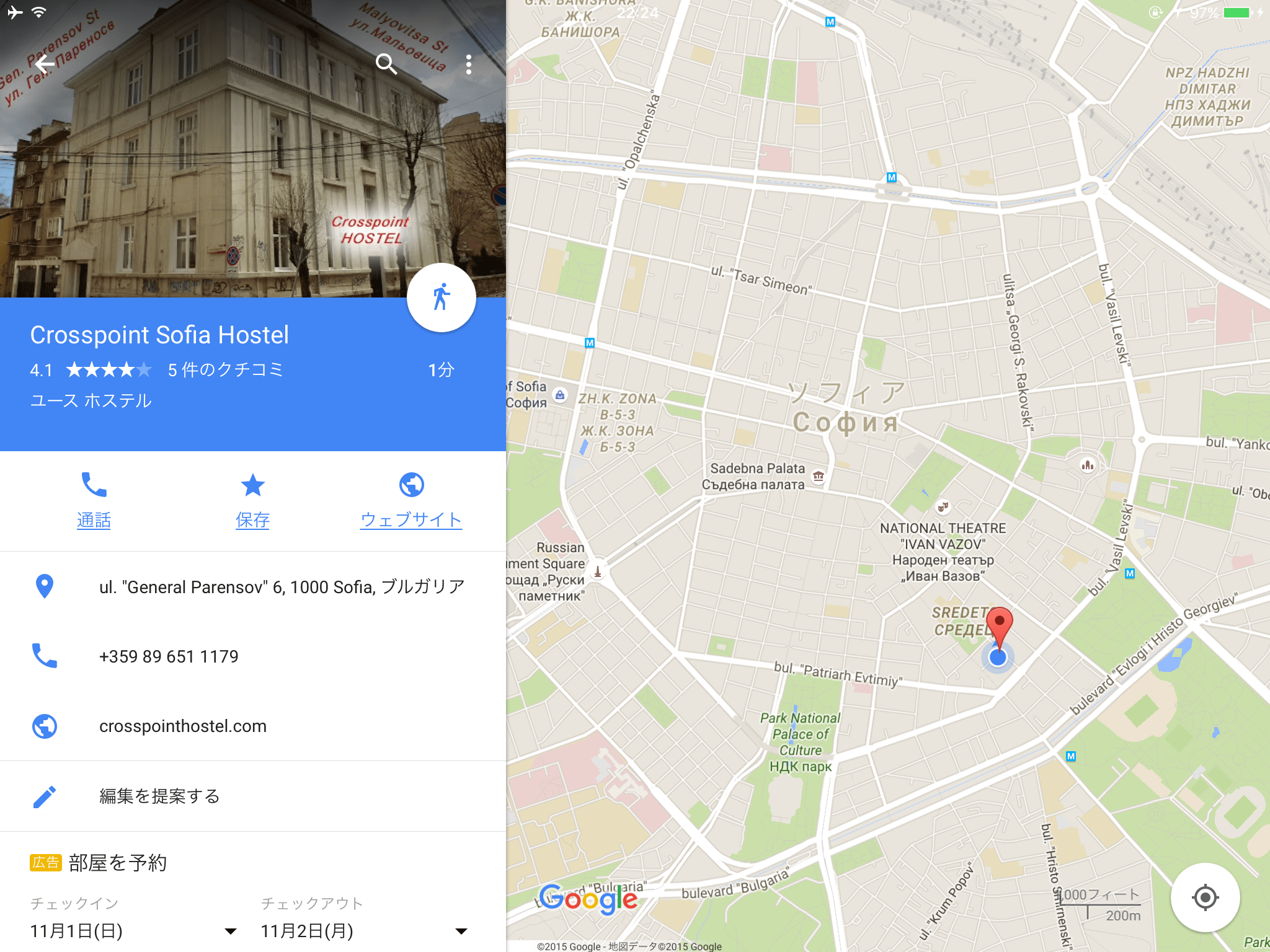Expand the チェックアウト date dropdown
1270x952 pixels.
[365, 931]
